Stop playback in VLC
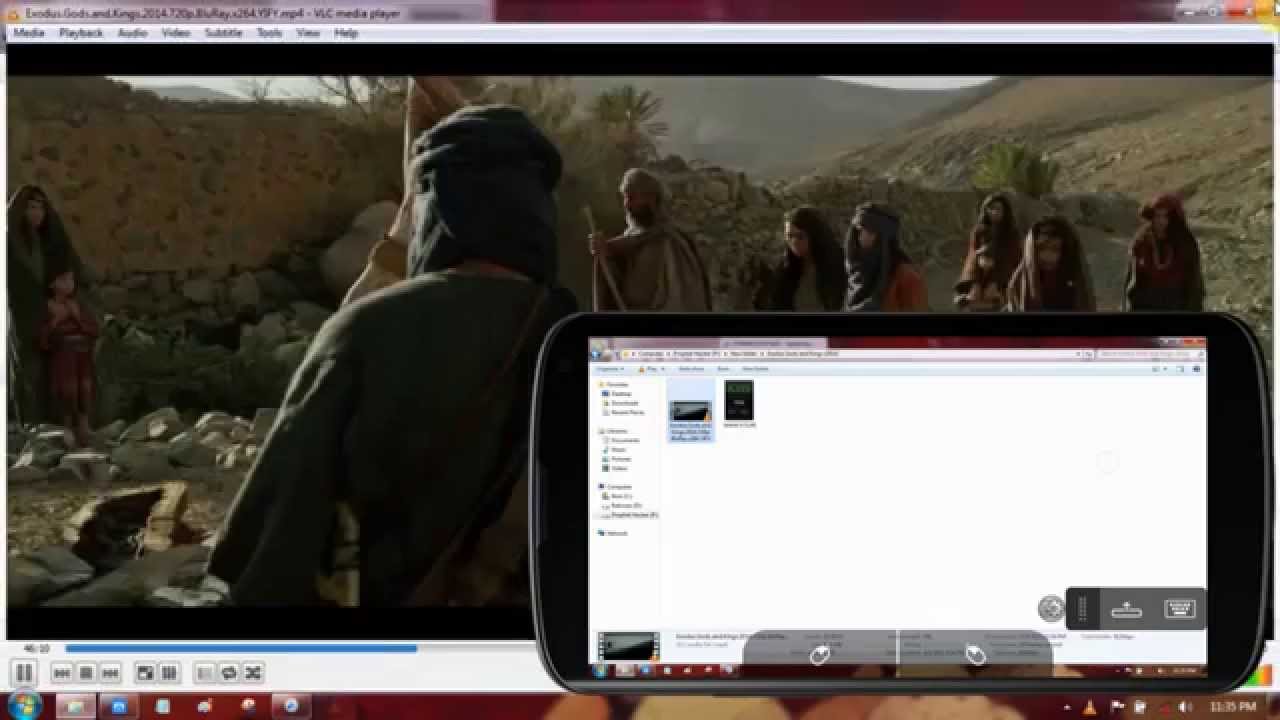Image resolution: width=1280 pixels, height=720 pixels. coord(86,673)
